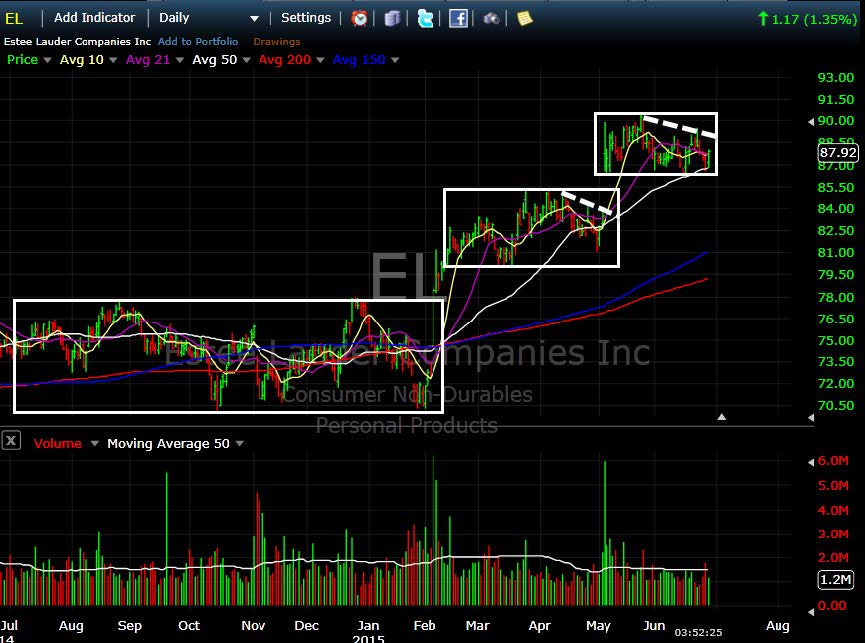This screenshot has height=643, width=865.
Task: Expand the Avg 200 indicator dropdown
Action: coord(320,60)
